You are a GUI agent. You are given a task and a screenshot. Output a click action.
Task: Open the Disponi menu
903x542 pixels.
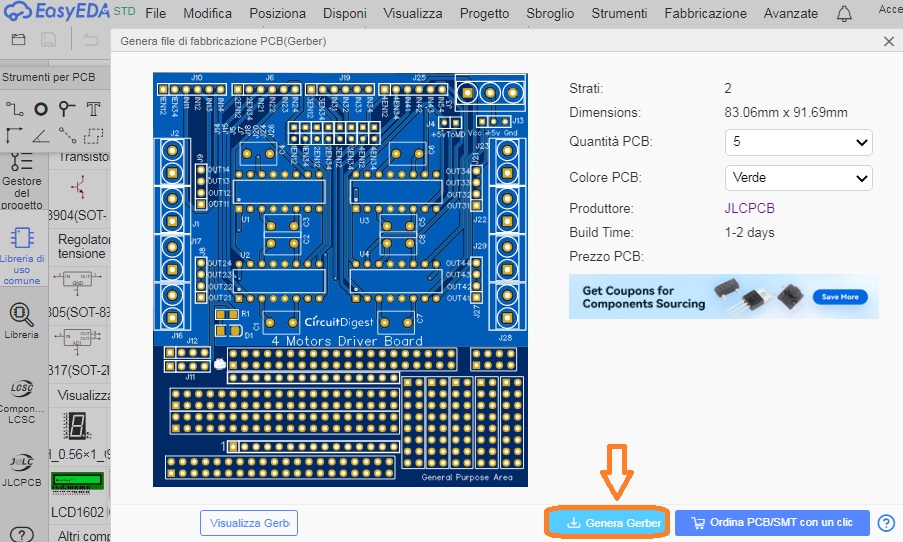(344, 13)
